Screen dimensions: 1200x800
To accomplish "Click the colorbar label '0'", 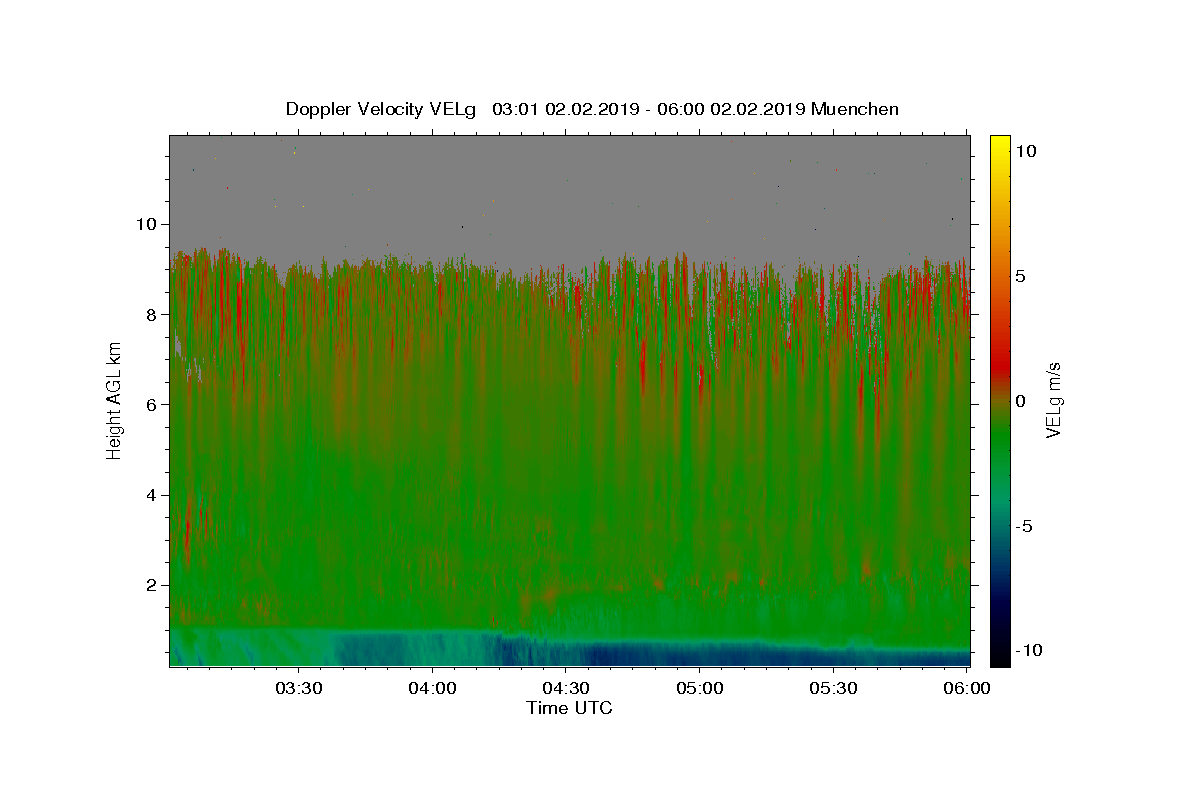I will pyautogui.click(x=1020, y=401).
